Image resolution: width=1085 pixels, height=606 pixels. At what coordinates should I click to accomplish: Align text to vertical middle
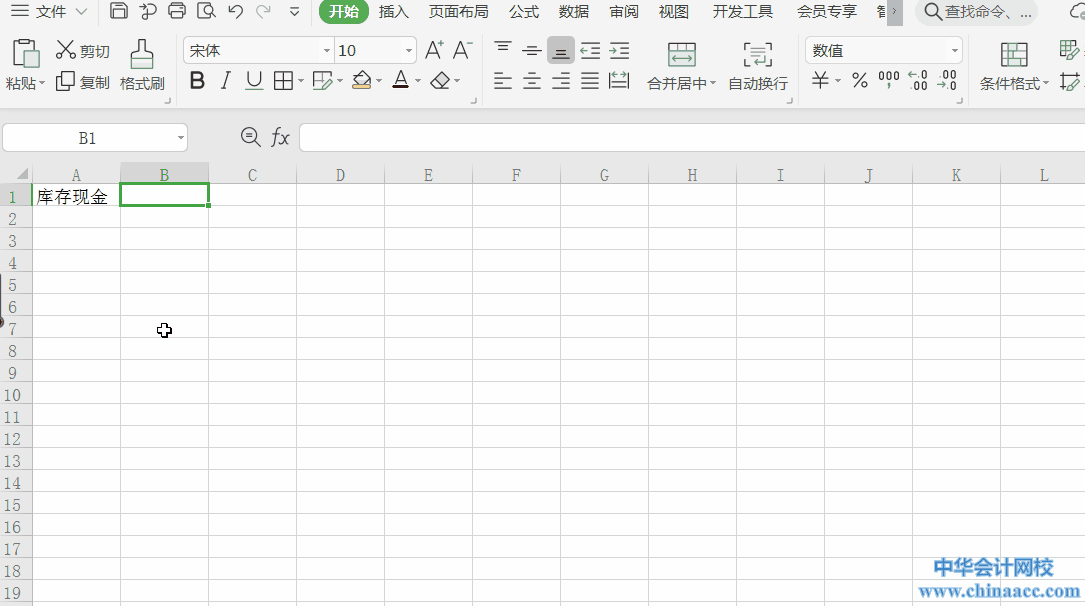531,50
